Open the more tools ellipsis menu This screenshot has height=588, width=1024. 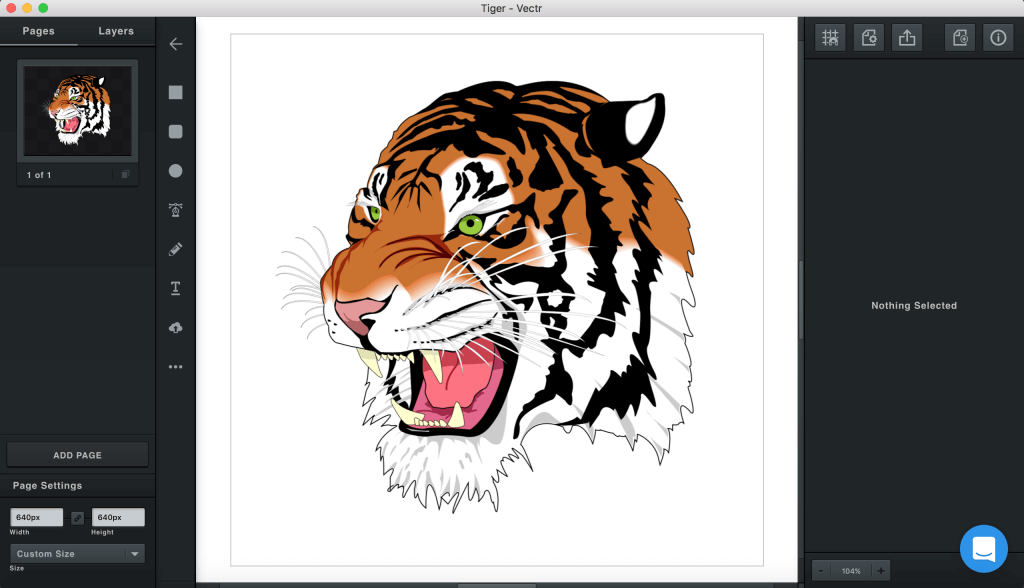[x=176, y=367]
